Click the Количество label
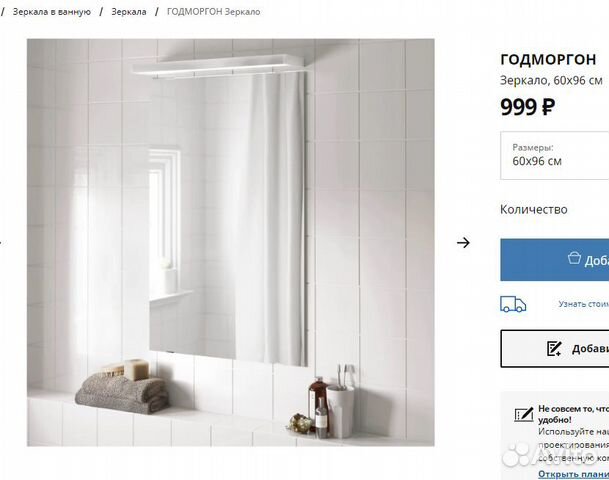Viewport: 609px width, 480px height. coord(534,209)
